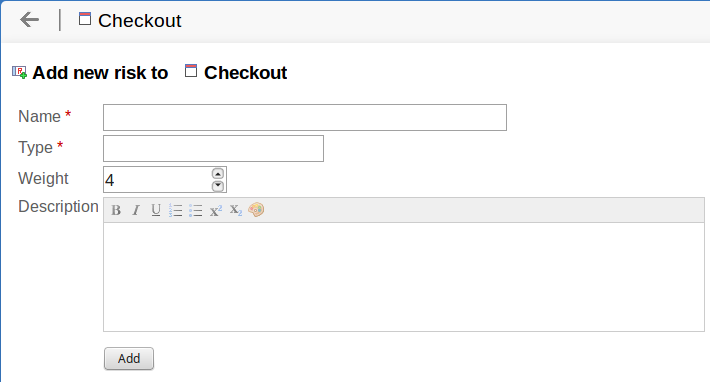Screen dimensions: 710x382
Task: Insert a numbered list in description
Action: coord(176,210)
